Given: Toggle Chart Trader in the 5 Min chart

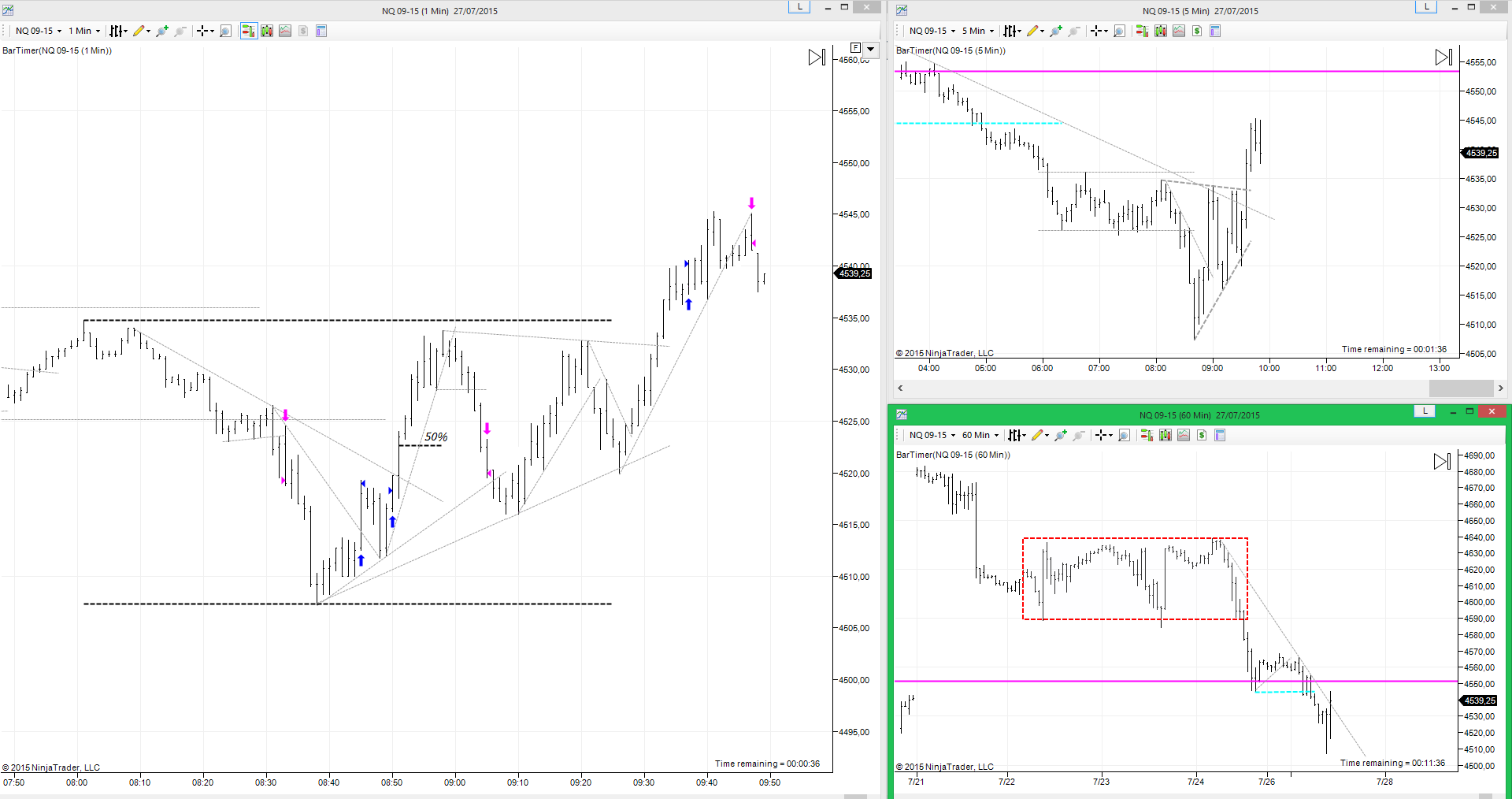Looking at the screenshot, I should [1142, 31].
